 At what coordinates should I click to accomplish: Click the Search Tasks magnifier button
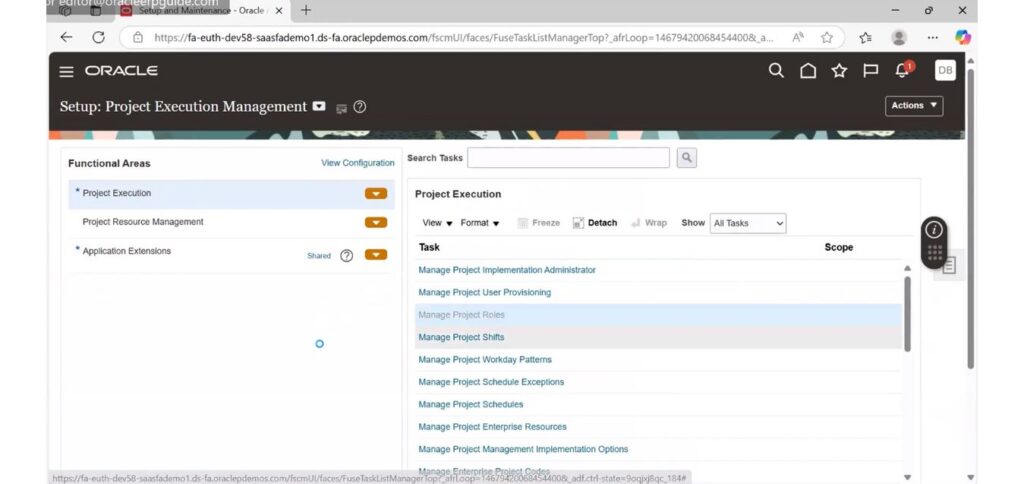pyautogui.click(x=686, y=157)
